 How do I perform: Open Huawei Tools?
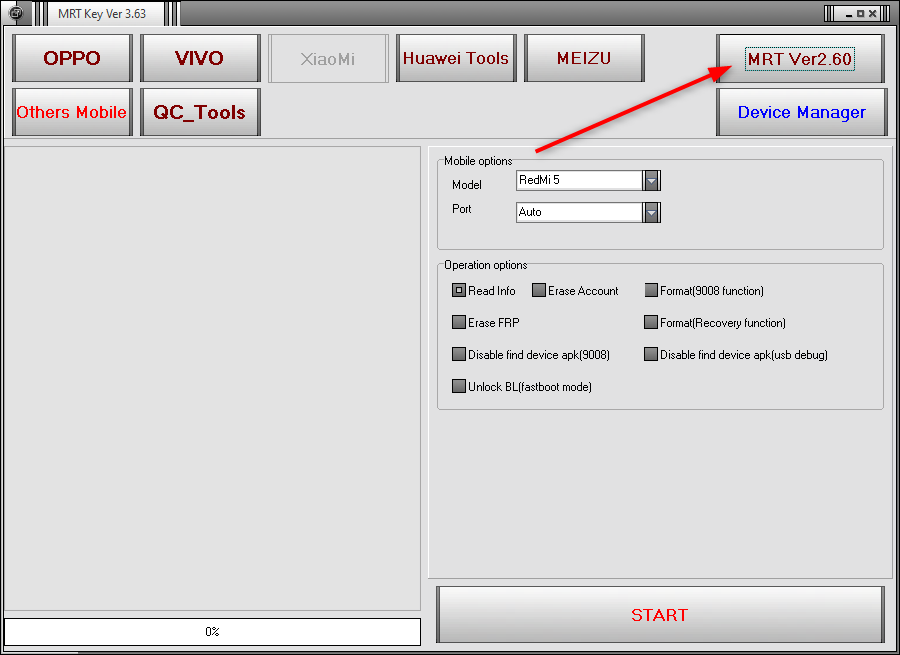pos(456,58)
